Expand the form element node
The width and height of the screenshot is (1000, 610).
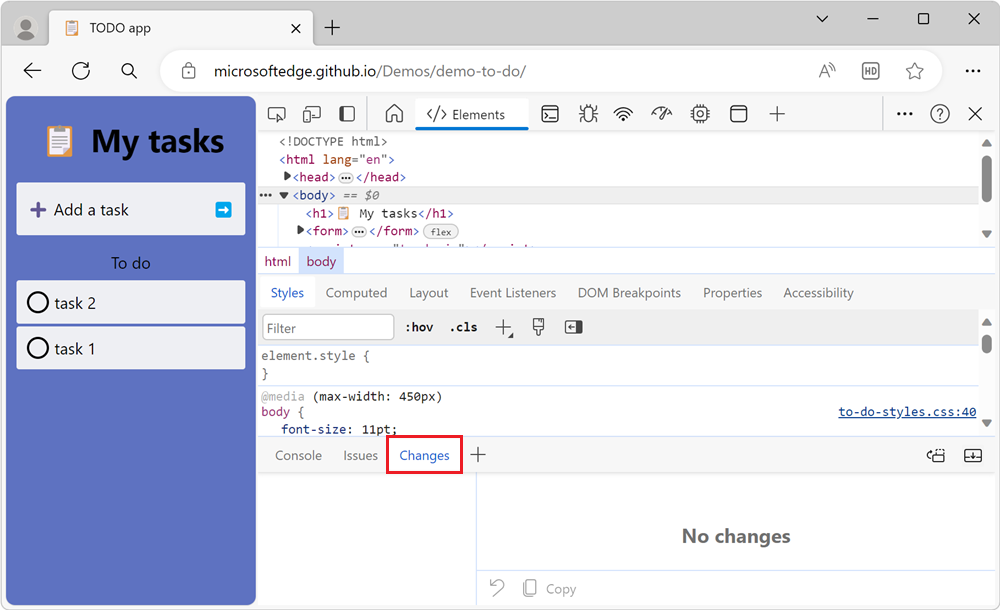(300, 230)
